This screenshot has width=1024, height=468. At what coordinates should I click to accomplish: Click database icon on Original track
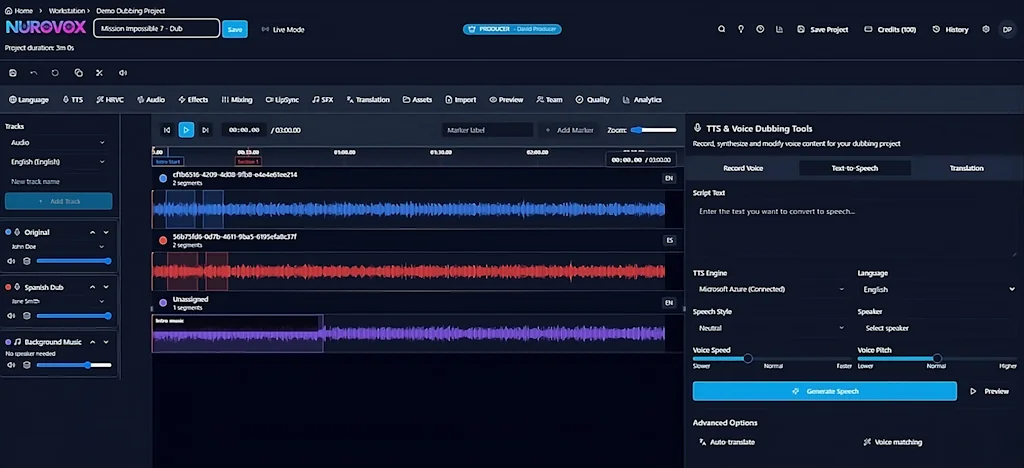pyautogui.click(x=27, y=261)
